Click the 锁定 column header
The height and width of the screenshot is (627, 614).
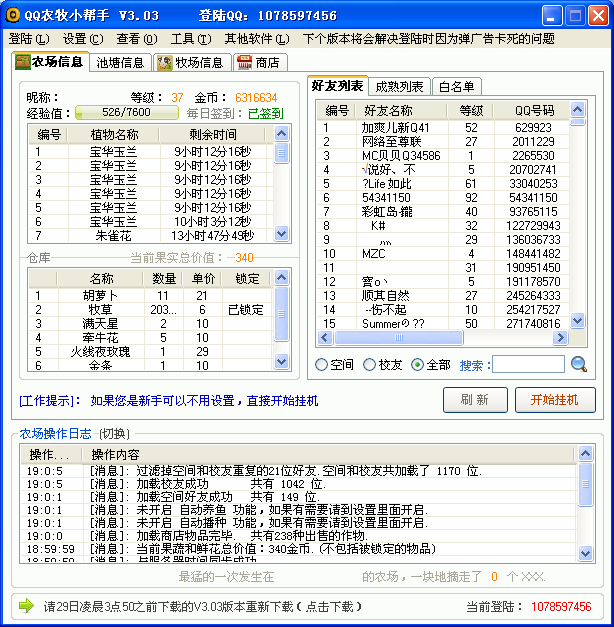[247, 279]
